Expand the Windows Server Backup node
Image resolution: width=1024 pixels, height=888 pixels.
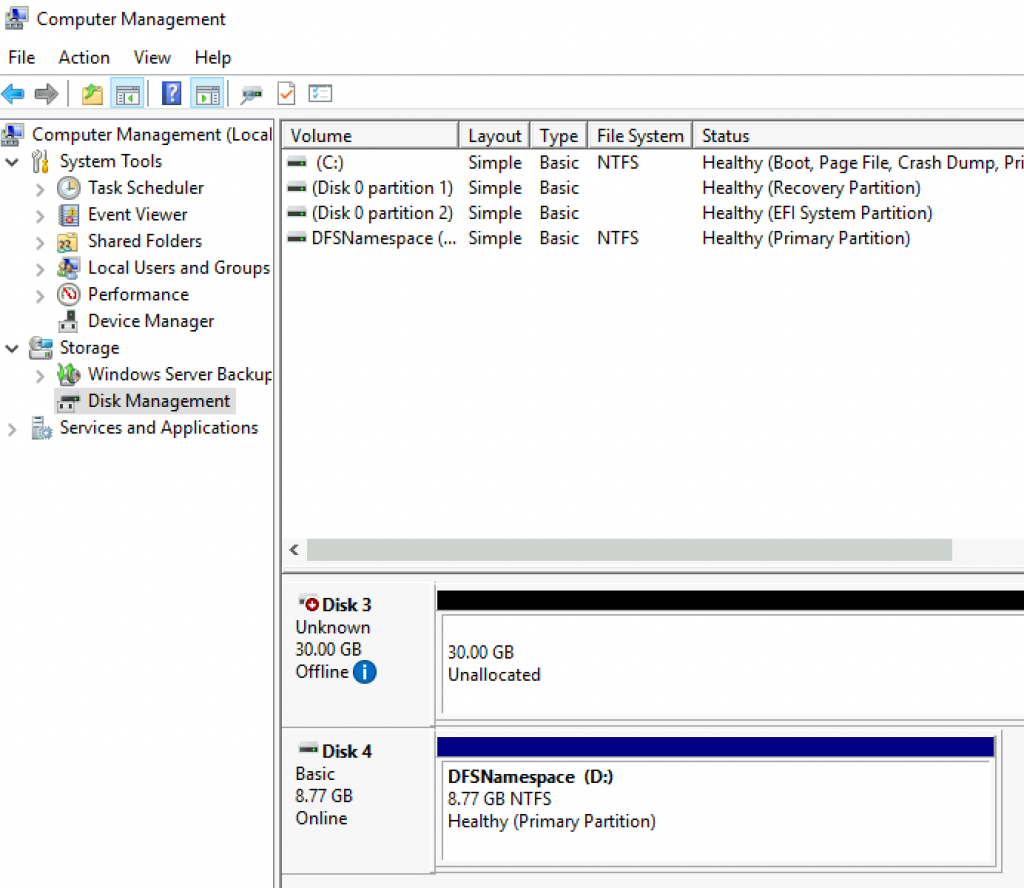pyautogui.click(x=40, y=375)
